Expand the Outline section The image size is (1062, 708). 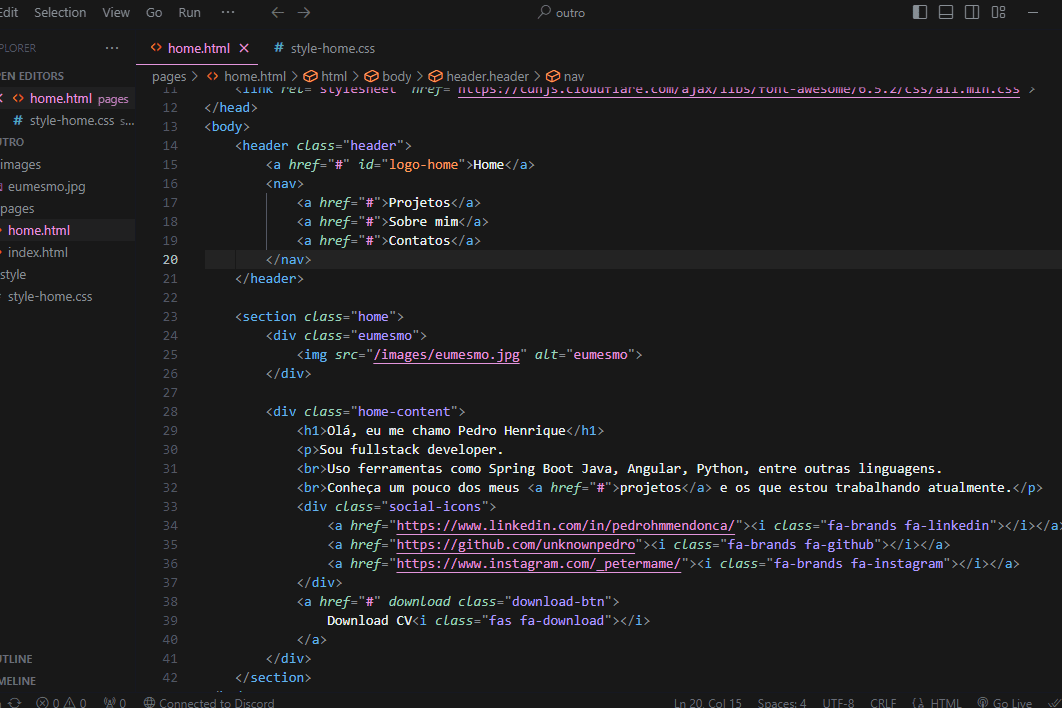pyautogui.click(x=16, y=659)
